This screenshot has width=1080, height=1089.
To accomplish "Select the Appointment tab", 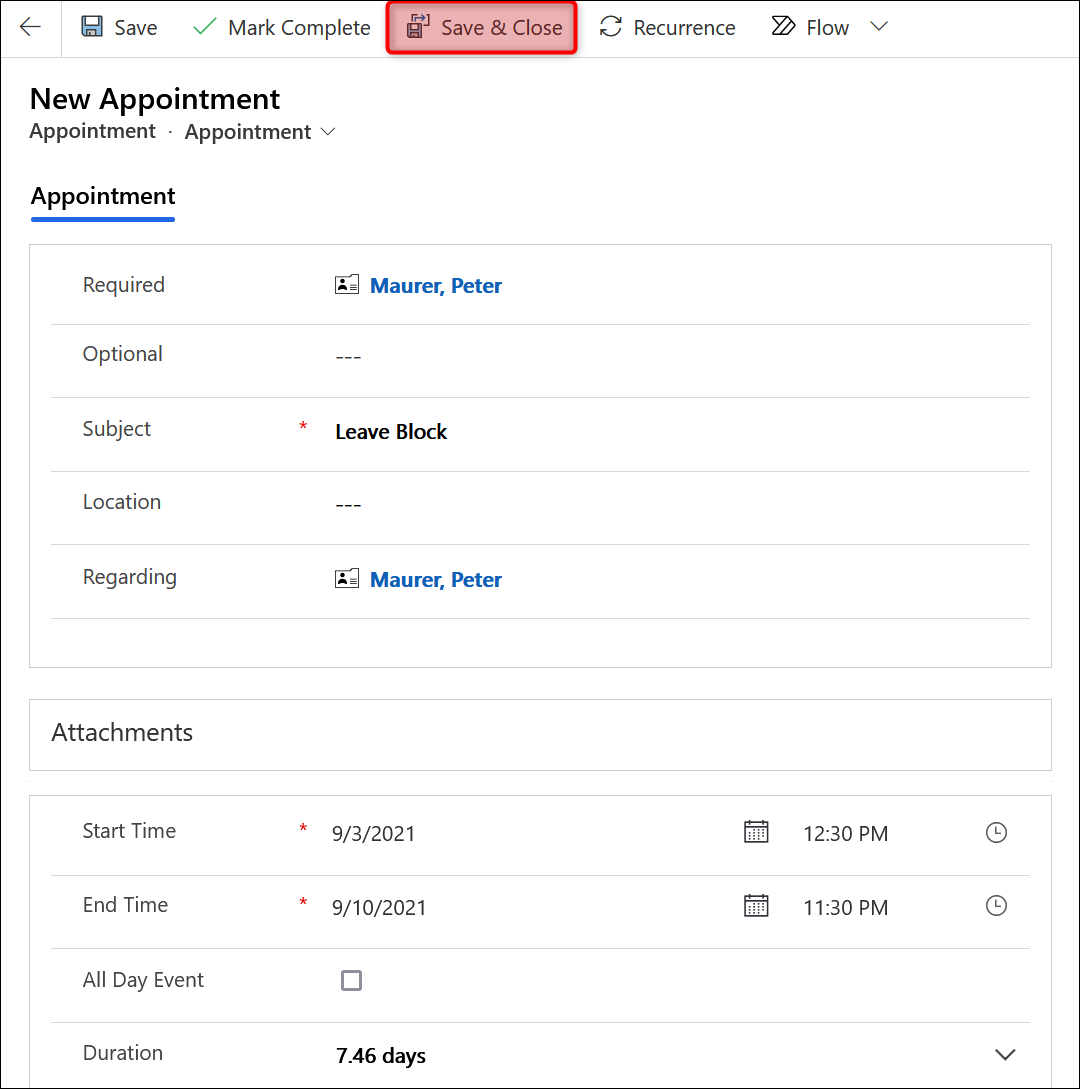I will tap(103, 196).
